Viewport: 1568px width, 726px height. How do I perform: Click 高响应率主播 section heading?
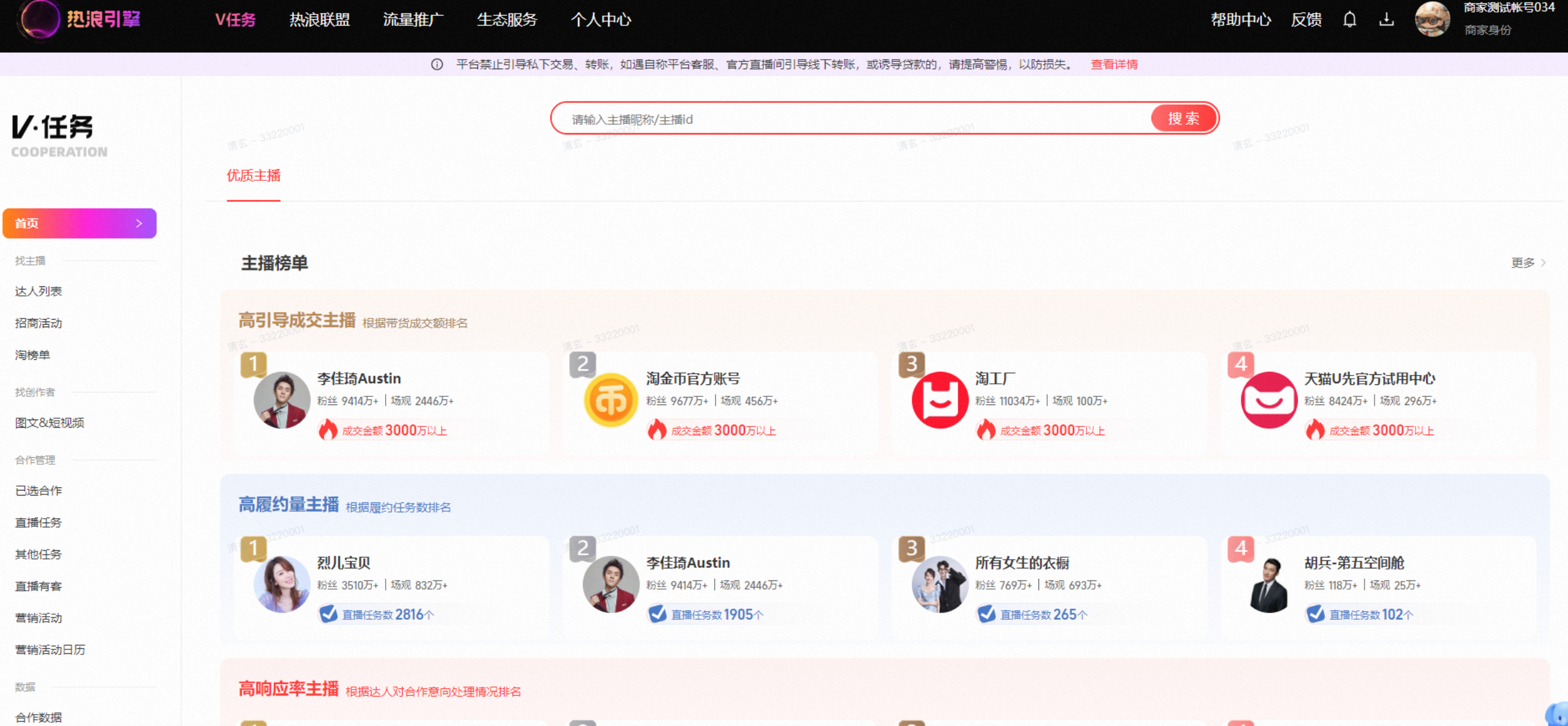[x=288, y=689]
